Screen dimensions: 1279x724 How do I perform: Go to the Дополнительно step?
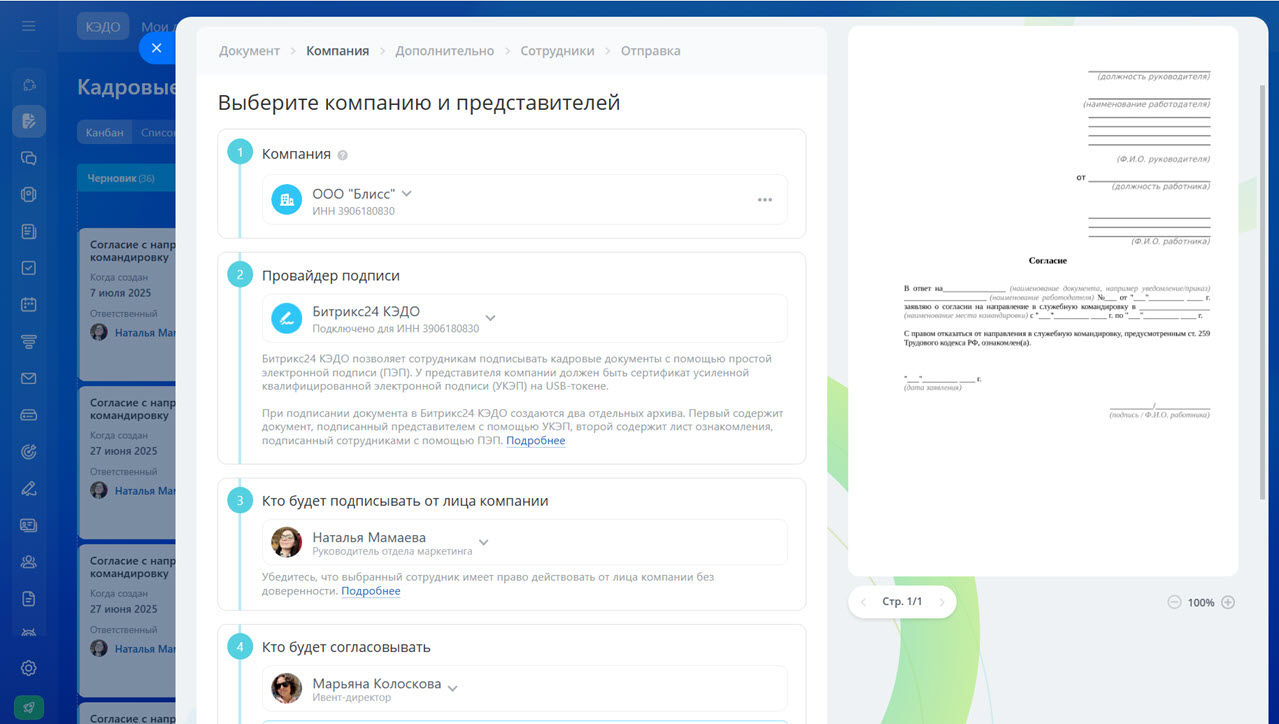pyautogui.click(x=444, y=51)
